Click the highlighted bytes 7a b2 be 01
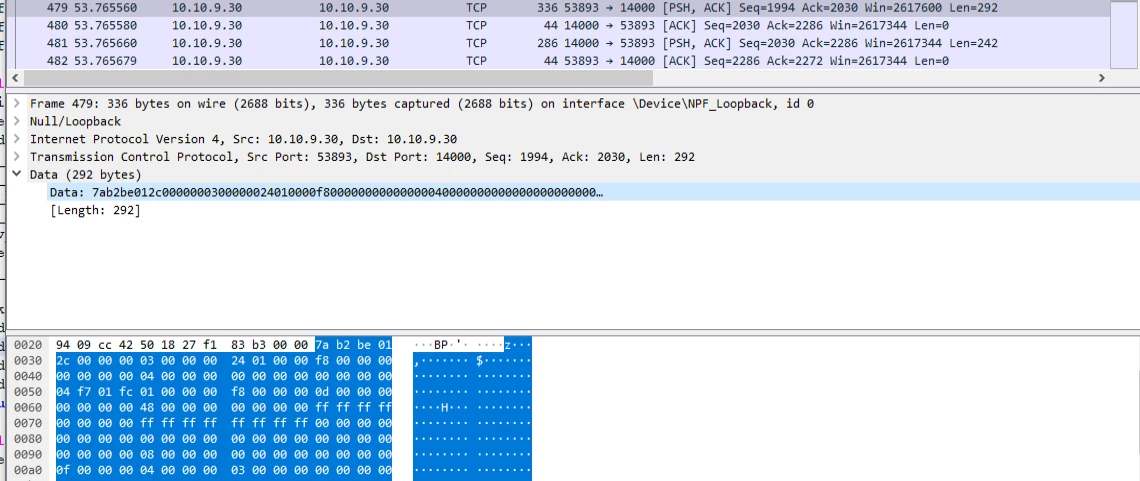 click(x=353, y=344)
